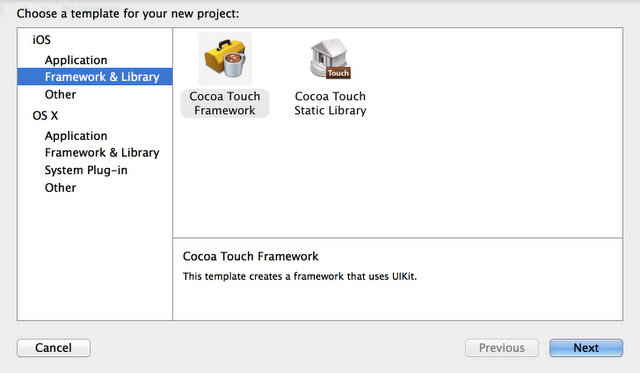Click the Cocoa Touch Static Library label

pos(330,103)
